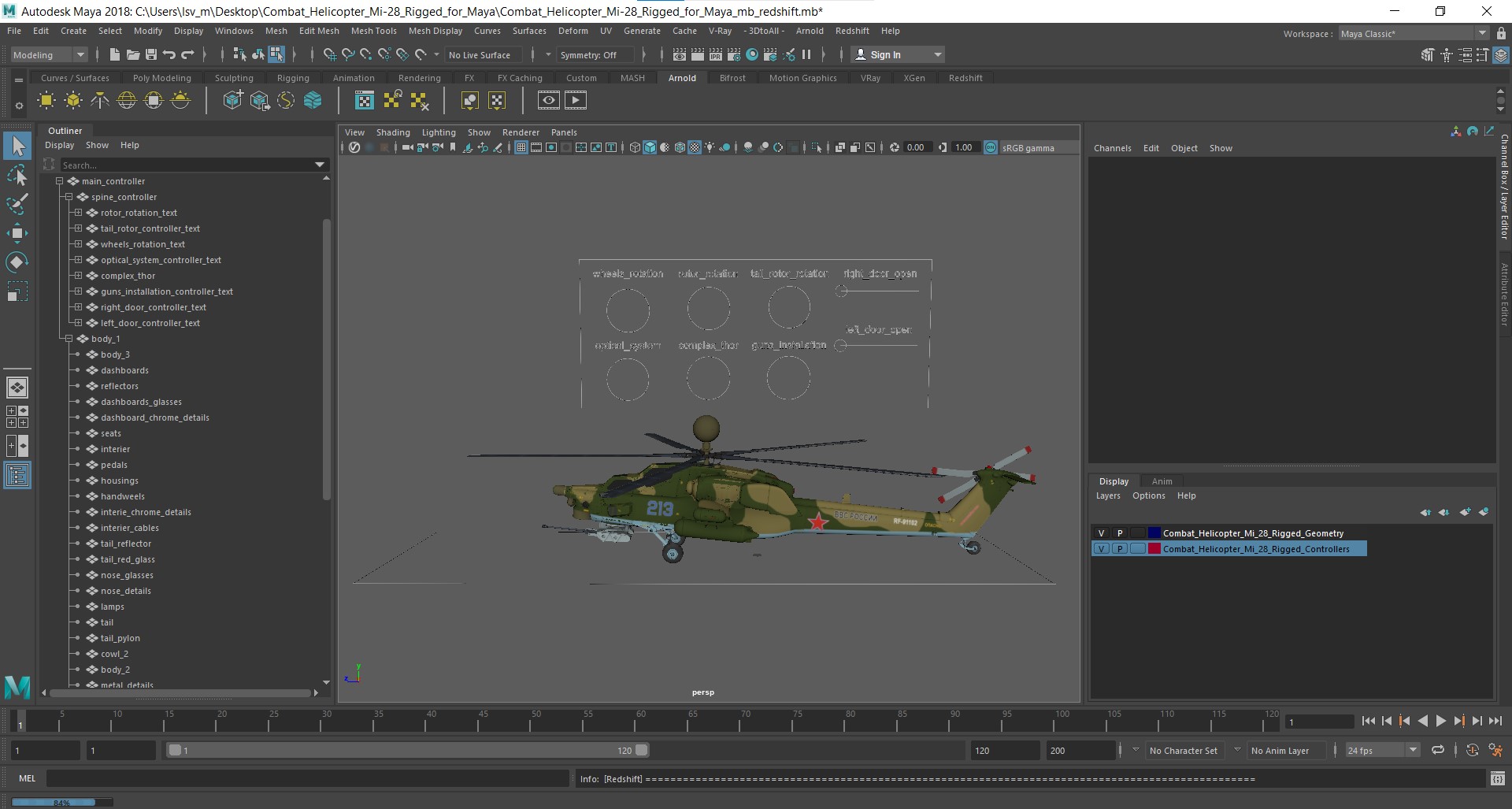The image size is (1512, 809).
Task: Collapse the body_1 node
Action: pos(69,339)
